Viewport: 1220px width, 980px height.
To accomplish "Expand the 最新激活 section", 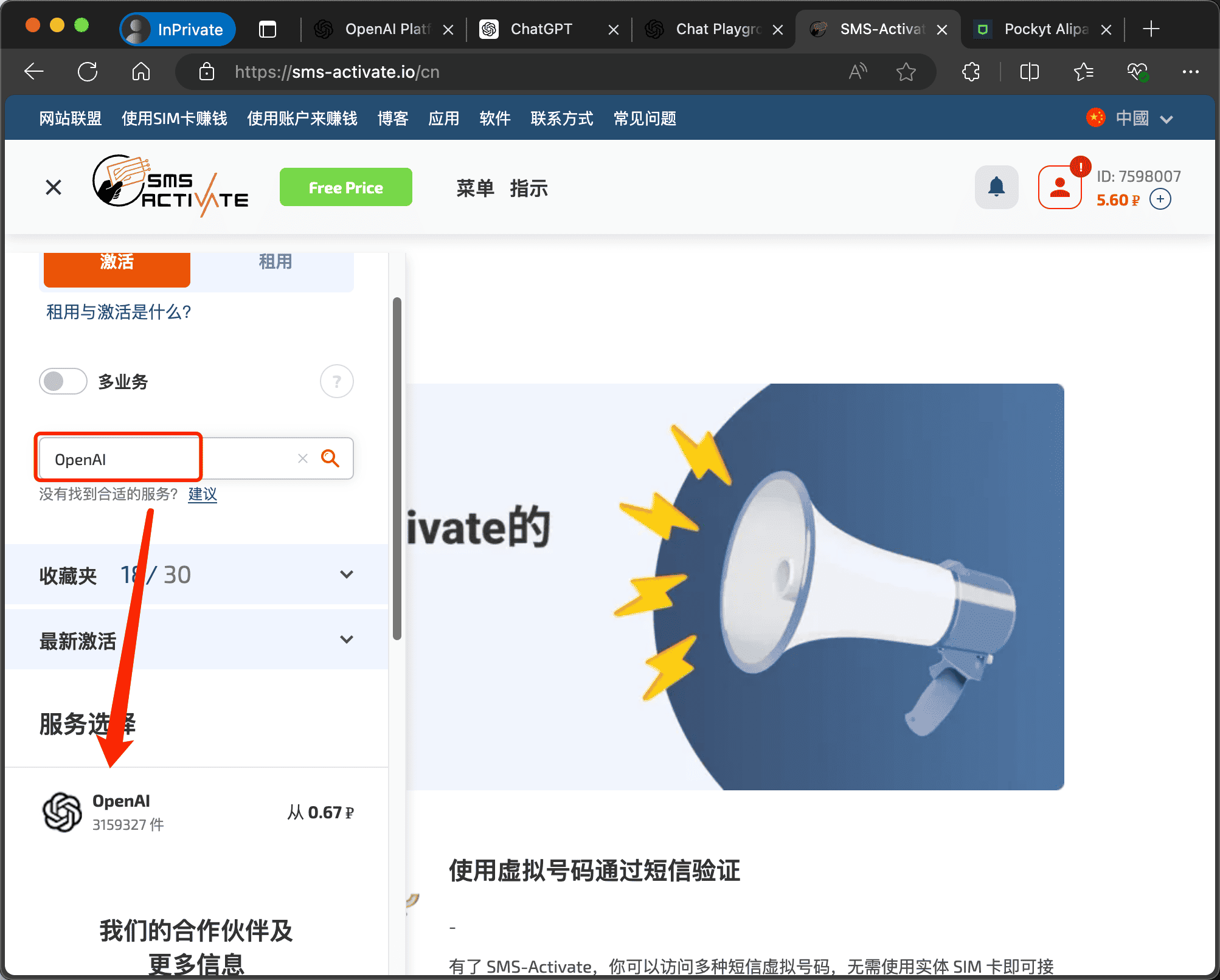I will tap(347, 640).
